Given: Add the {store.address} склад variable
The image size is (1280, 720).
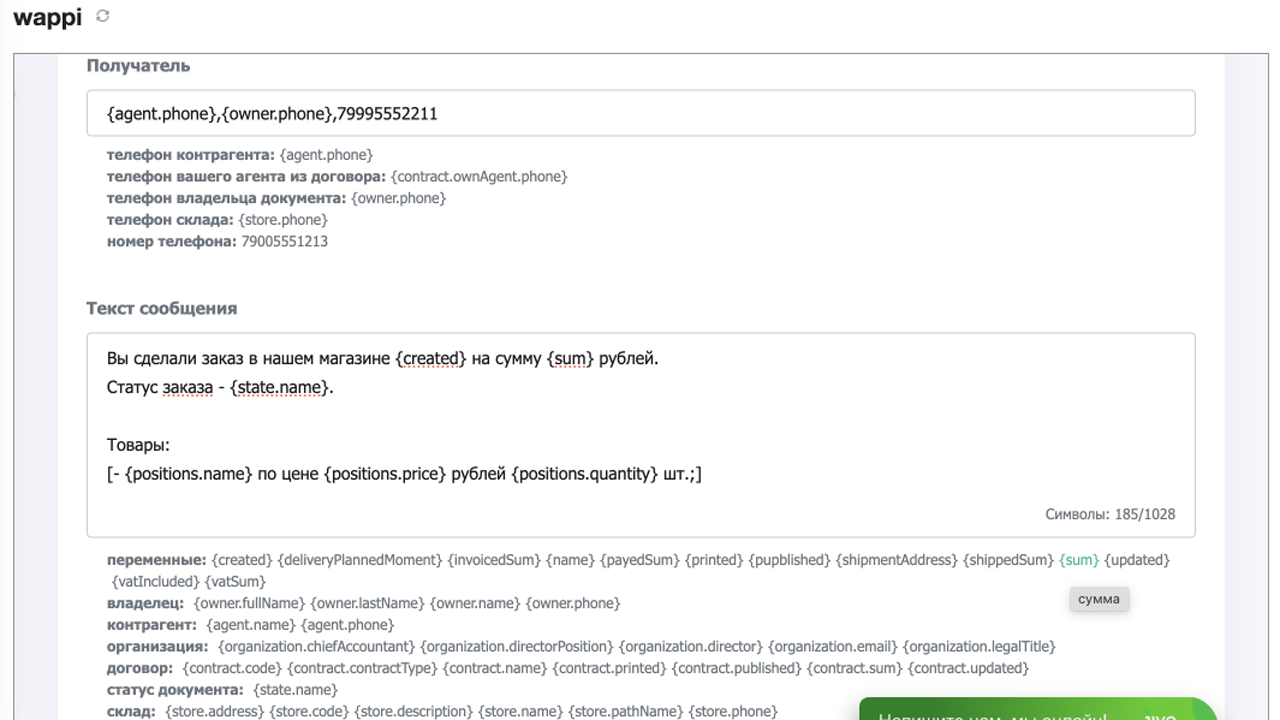Looking at the screenshot, I should [x=214, y=711].
